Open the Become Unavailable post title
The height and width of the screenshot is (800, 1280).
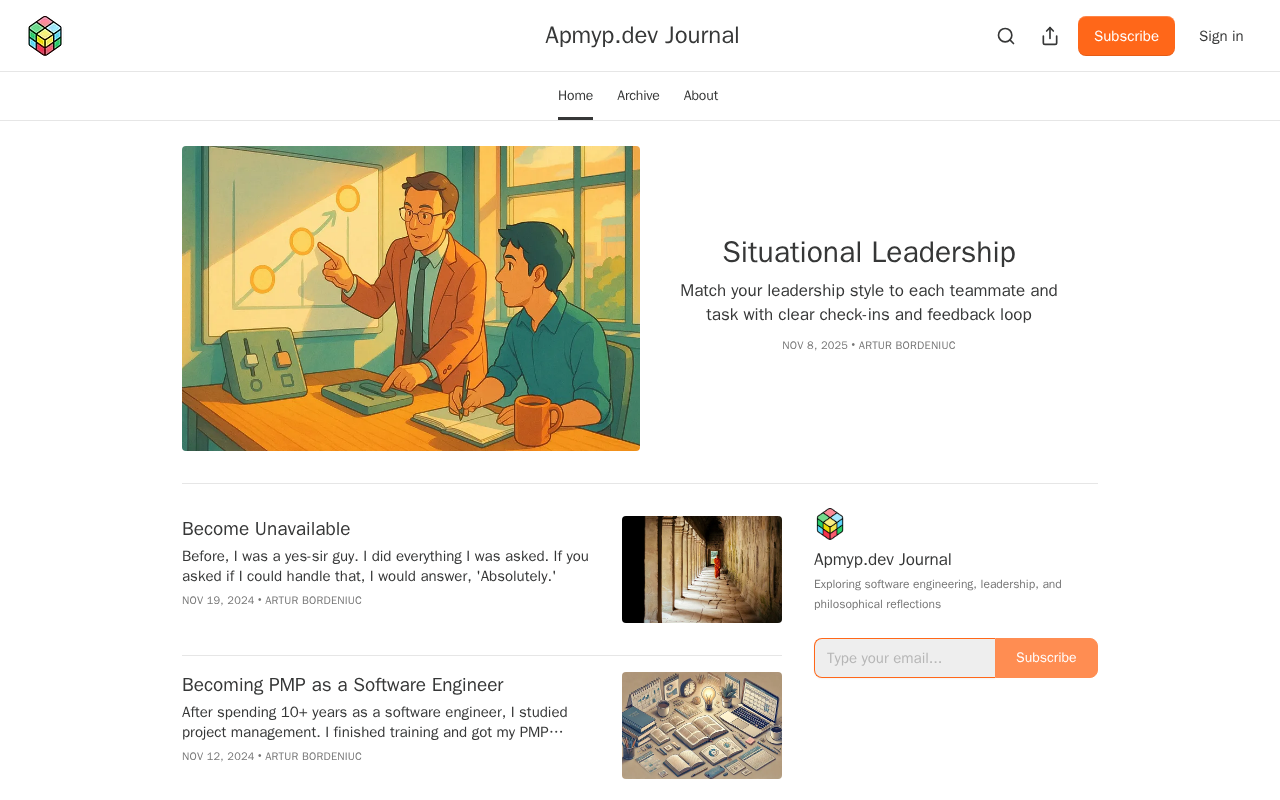click(266, 529)
